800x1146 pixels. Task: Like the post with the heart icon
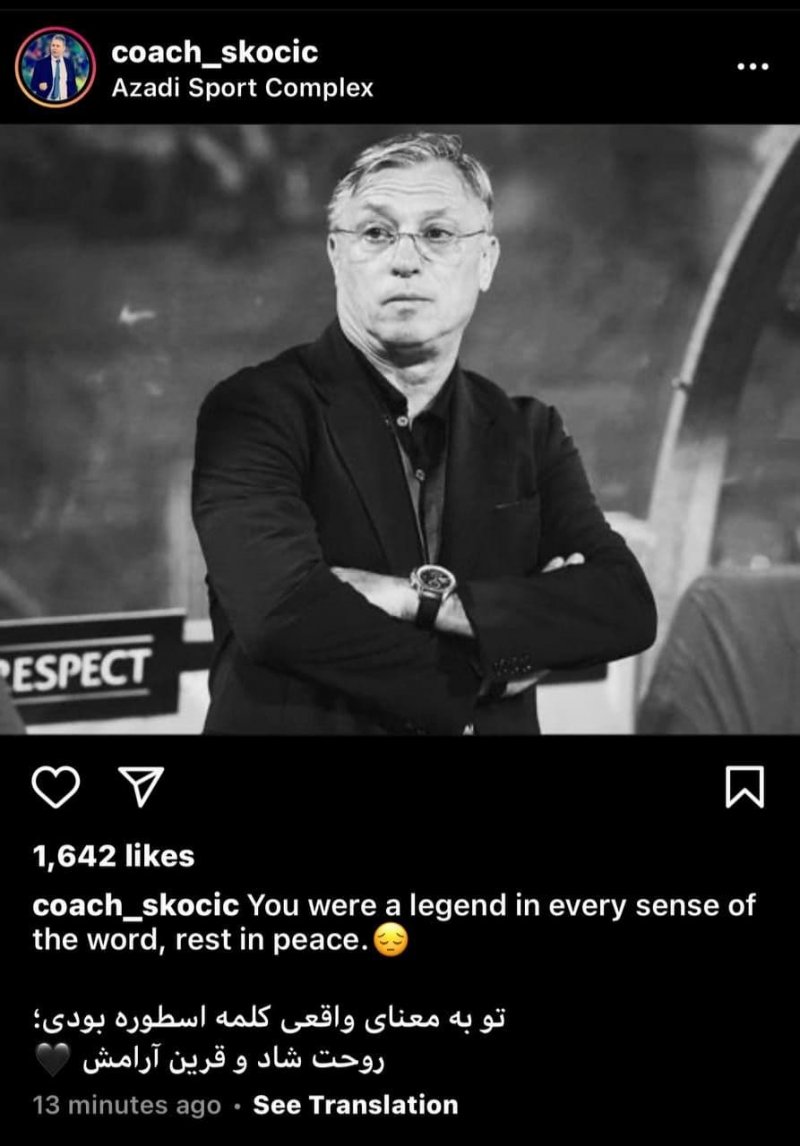pyautogui.click(x=56, y=787)
